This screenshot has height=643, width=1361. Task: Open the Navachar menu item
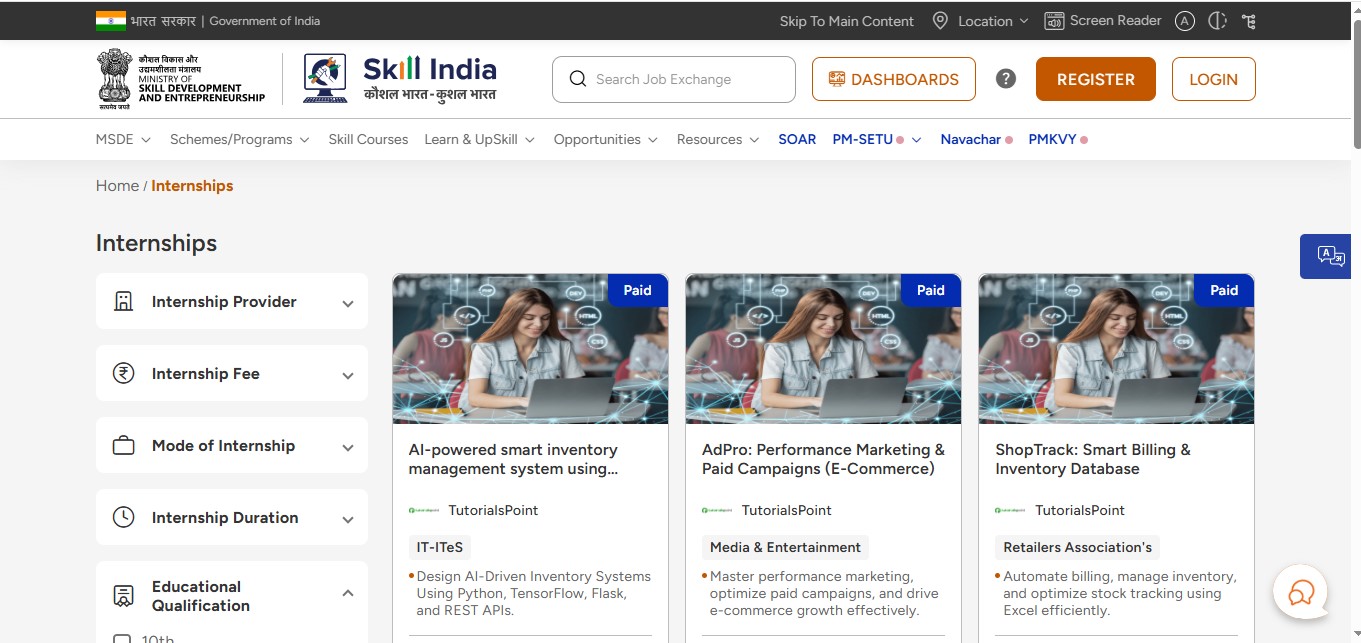976,140
